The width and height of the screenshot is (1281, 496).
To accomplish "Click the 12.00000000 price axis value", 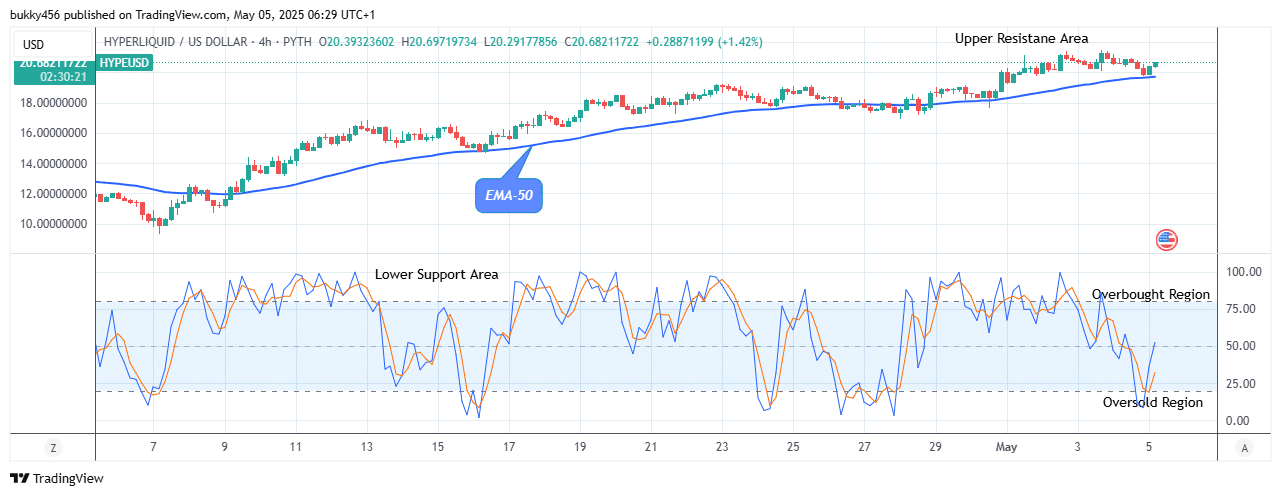I will point(53,194).
